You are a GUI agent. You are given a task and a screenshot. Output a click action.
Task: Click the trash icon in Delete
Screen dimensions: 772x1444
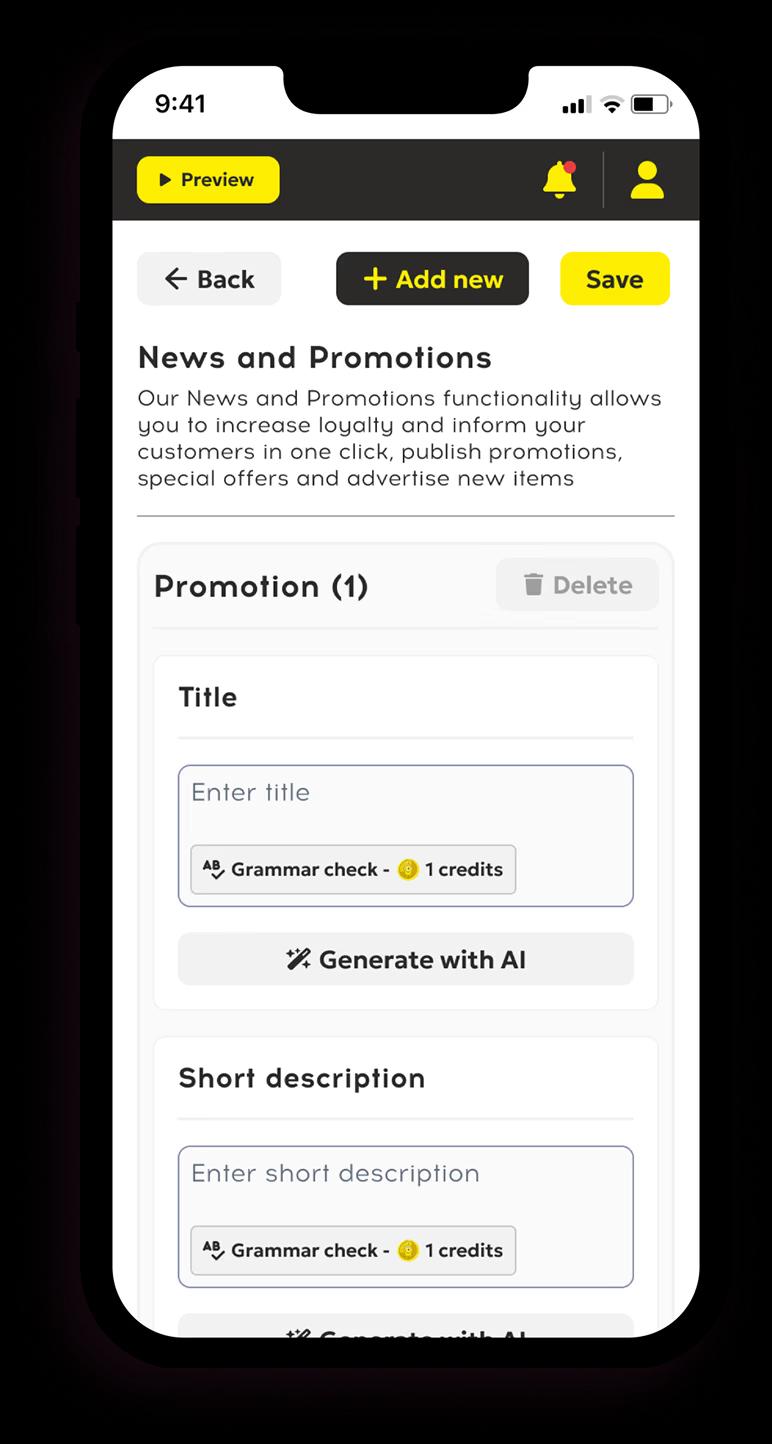point(533,585)
